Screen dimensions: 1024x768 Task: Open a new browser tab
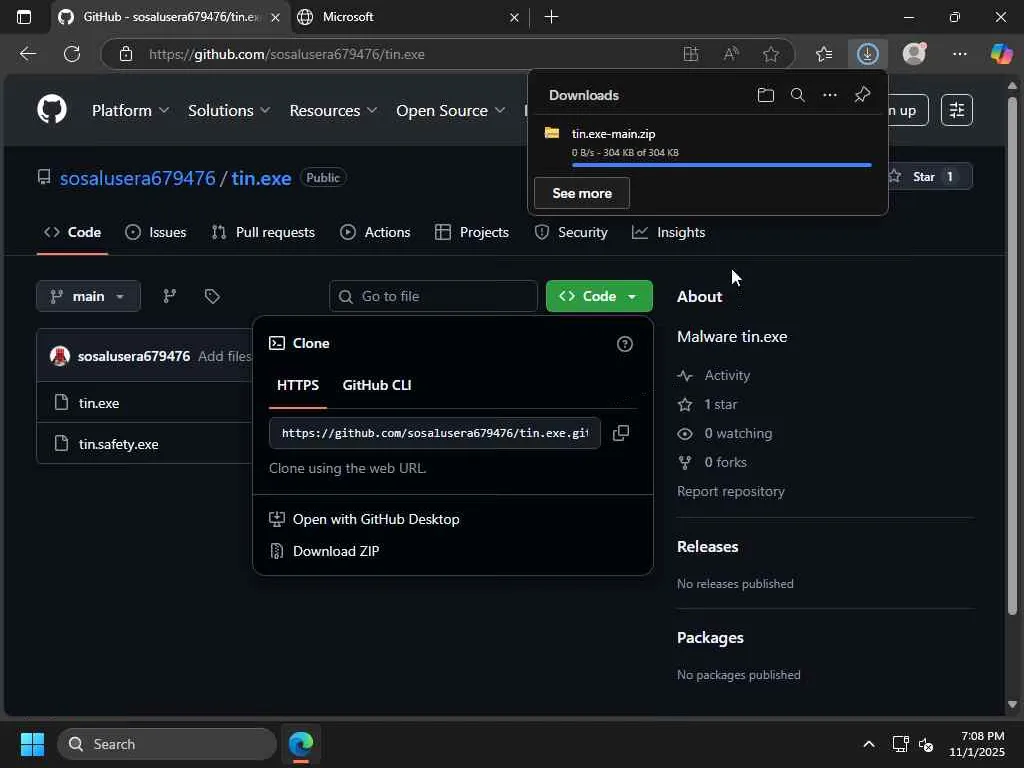tap(551, 17)
